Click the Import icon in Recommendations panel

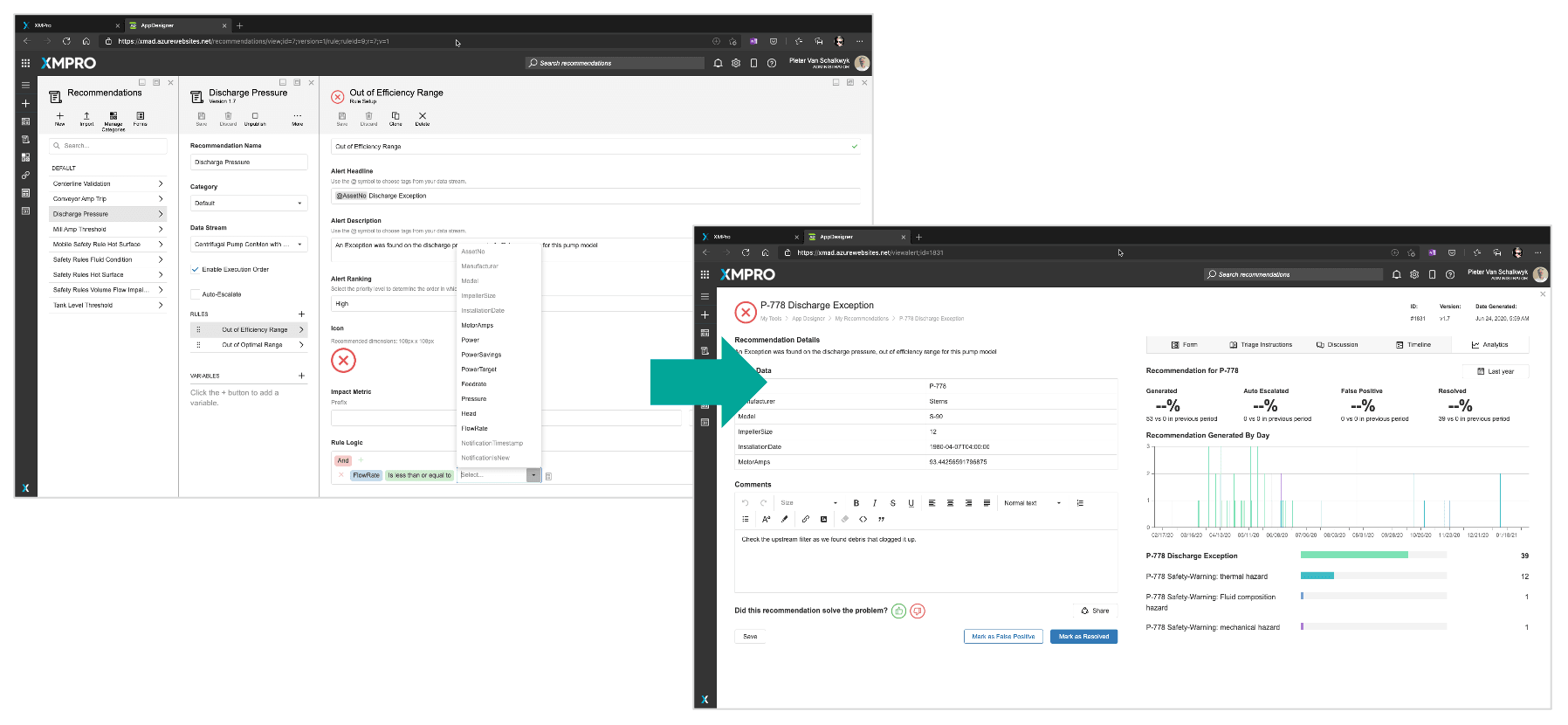86,116
